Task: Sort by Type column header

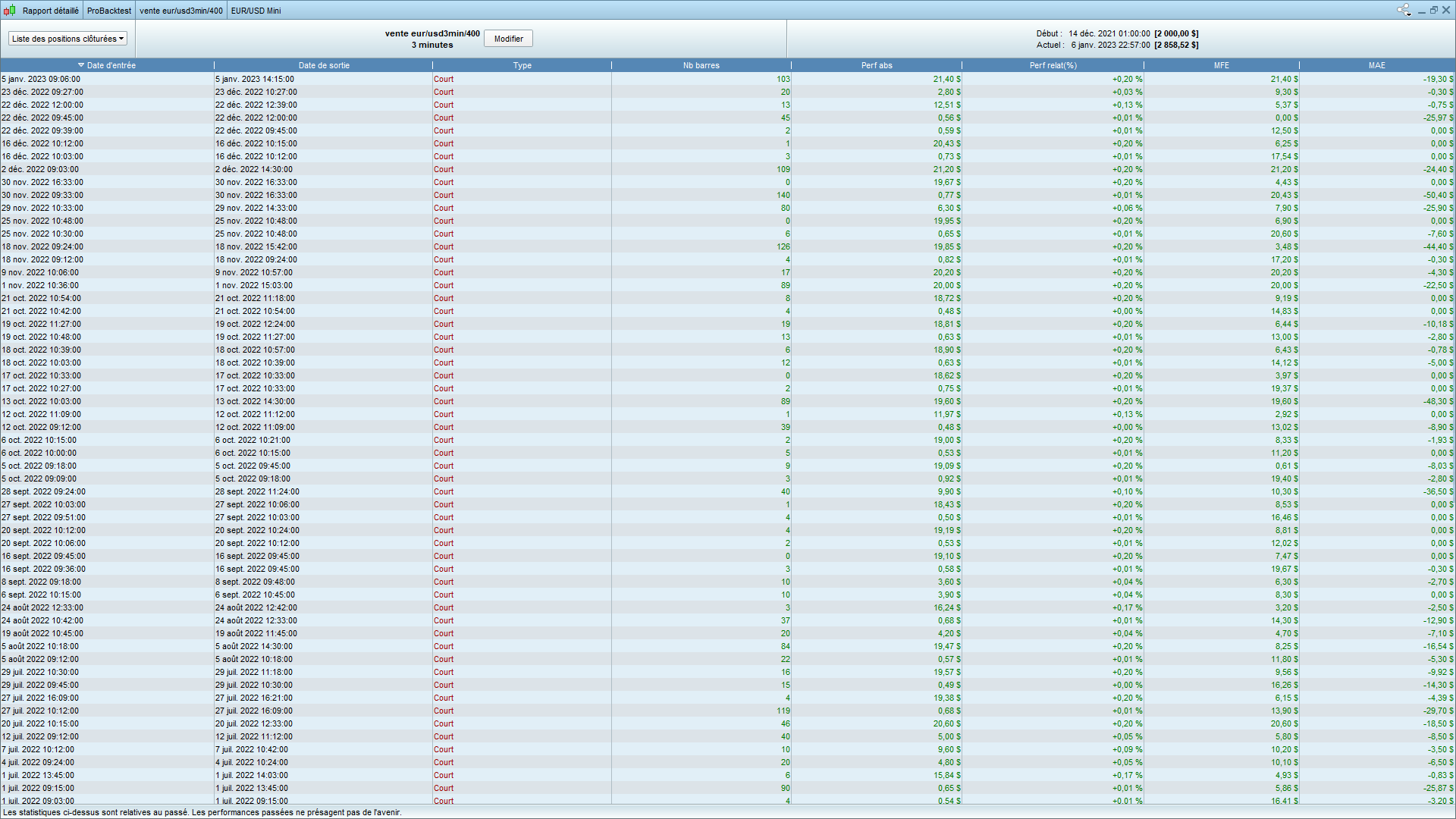Action: (x=522, y=65)
